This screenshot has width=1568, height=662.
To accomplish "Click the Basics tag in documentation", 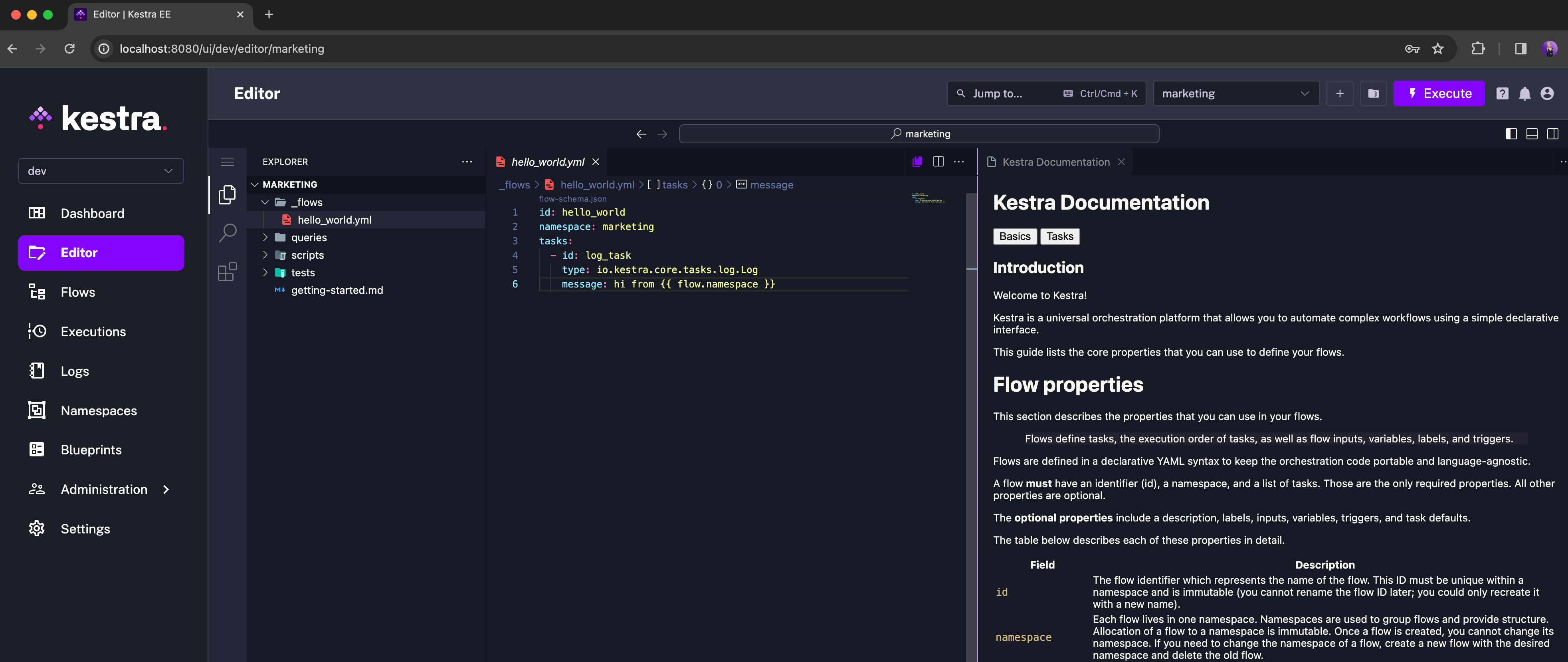I will tap(1014, 236).
